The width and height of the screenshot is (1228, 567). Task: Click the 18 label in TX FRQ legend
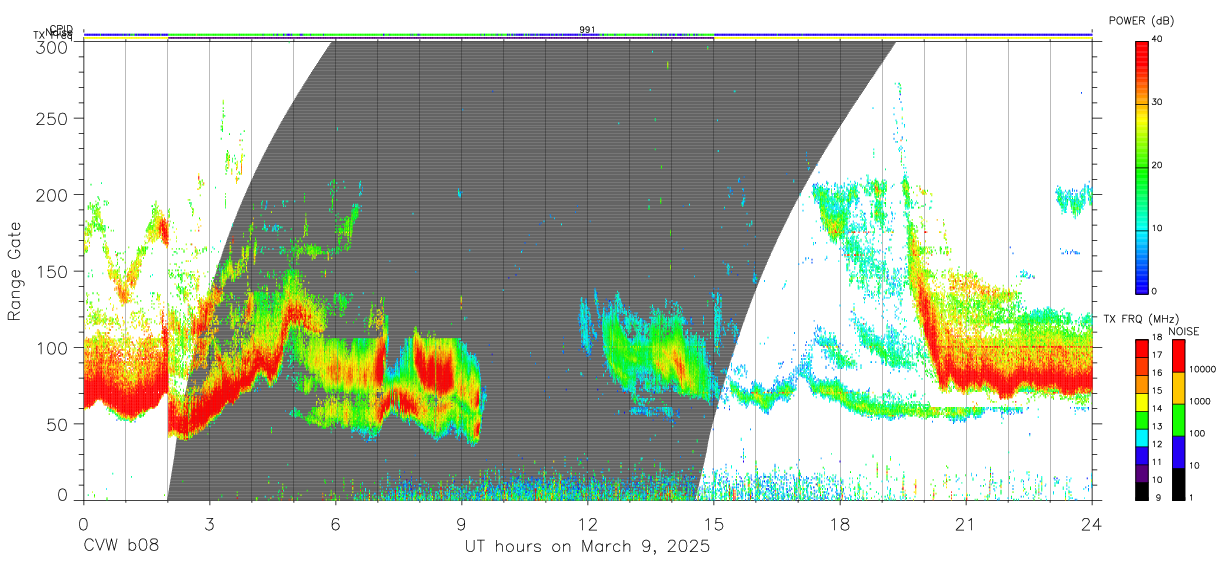(1157, 337)
